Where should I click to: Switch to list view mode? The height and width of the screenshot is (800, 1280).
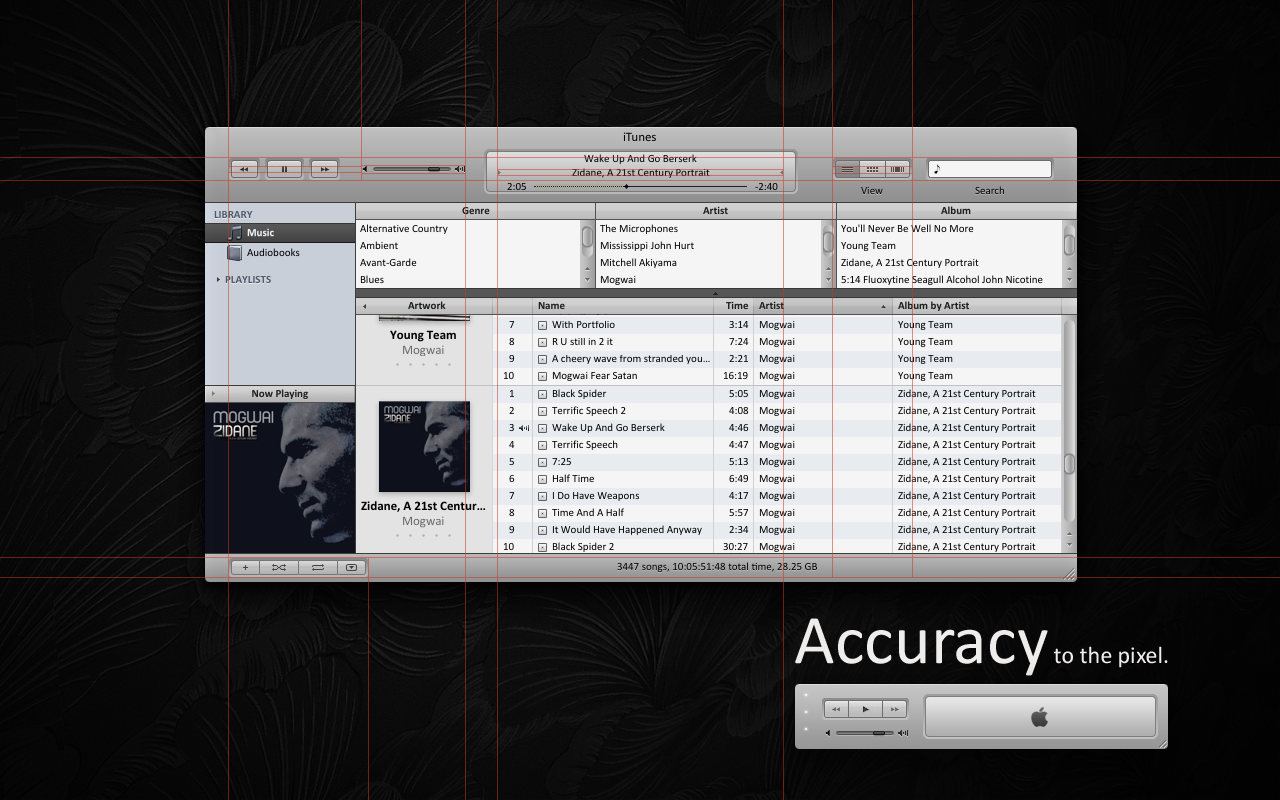coord(847,169)
